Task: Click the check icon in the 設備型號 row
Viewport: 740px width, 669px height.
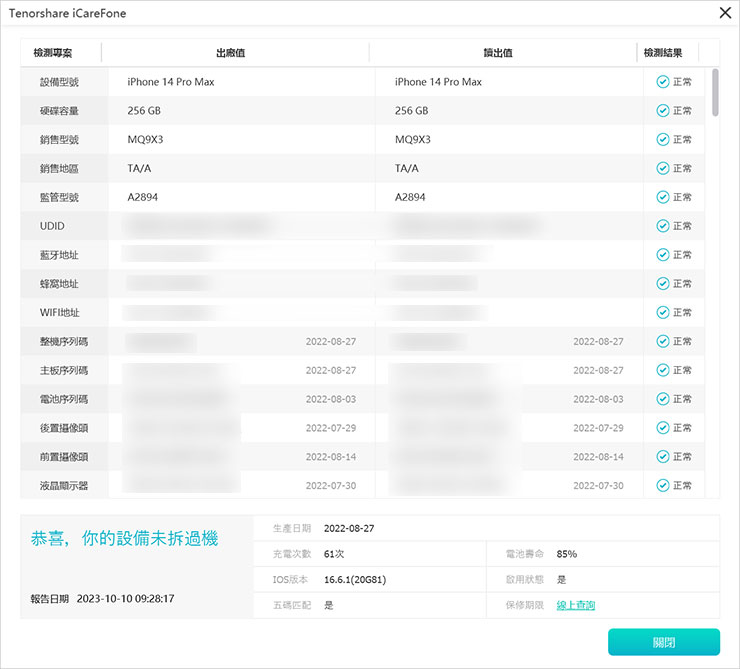Action: 663,82
